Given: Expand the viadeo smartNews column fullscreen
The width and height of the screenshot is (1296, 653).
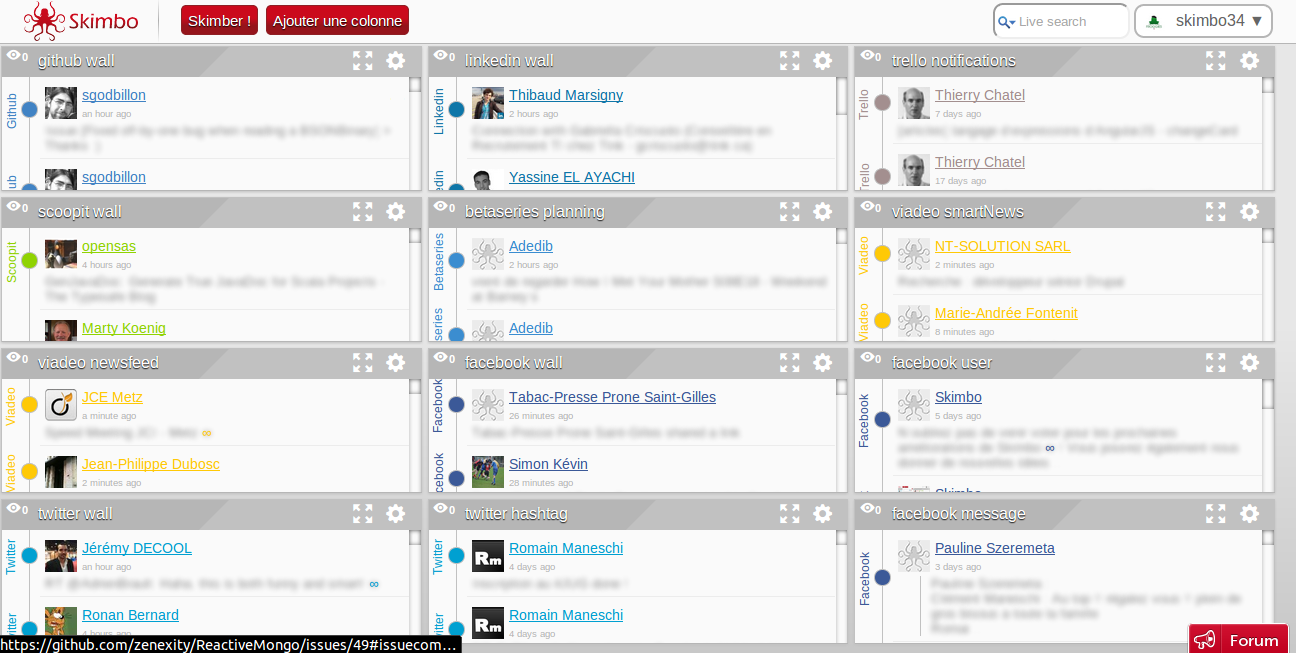Looking at the screenshot, I should pos(1216,212).
